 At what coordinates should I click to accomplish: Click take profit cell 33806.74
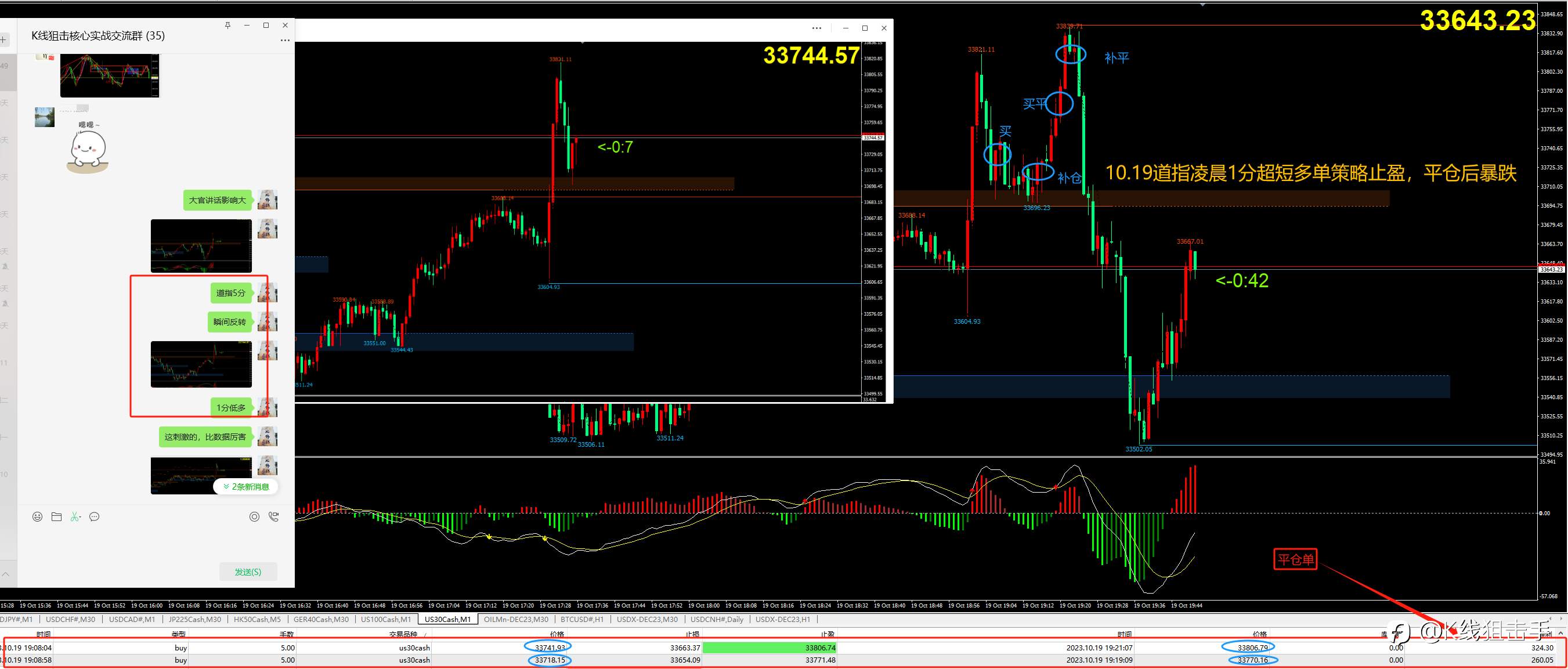tap(770, 648)
